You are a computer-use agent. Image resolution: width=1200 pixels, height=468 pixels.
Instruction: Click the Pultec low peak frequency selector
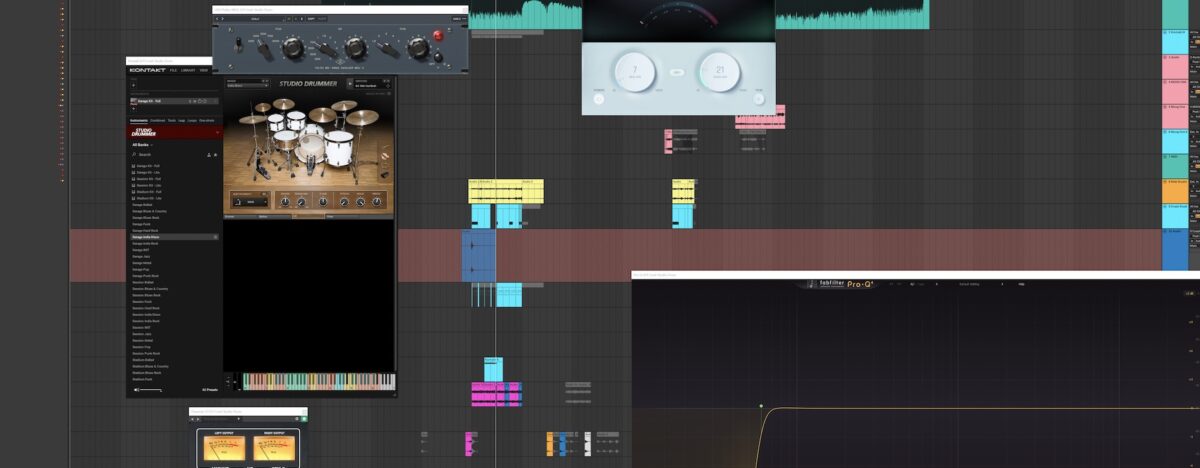265,48
